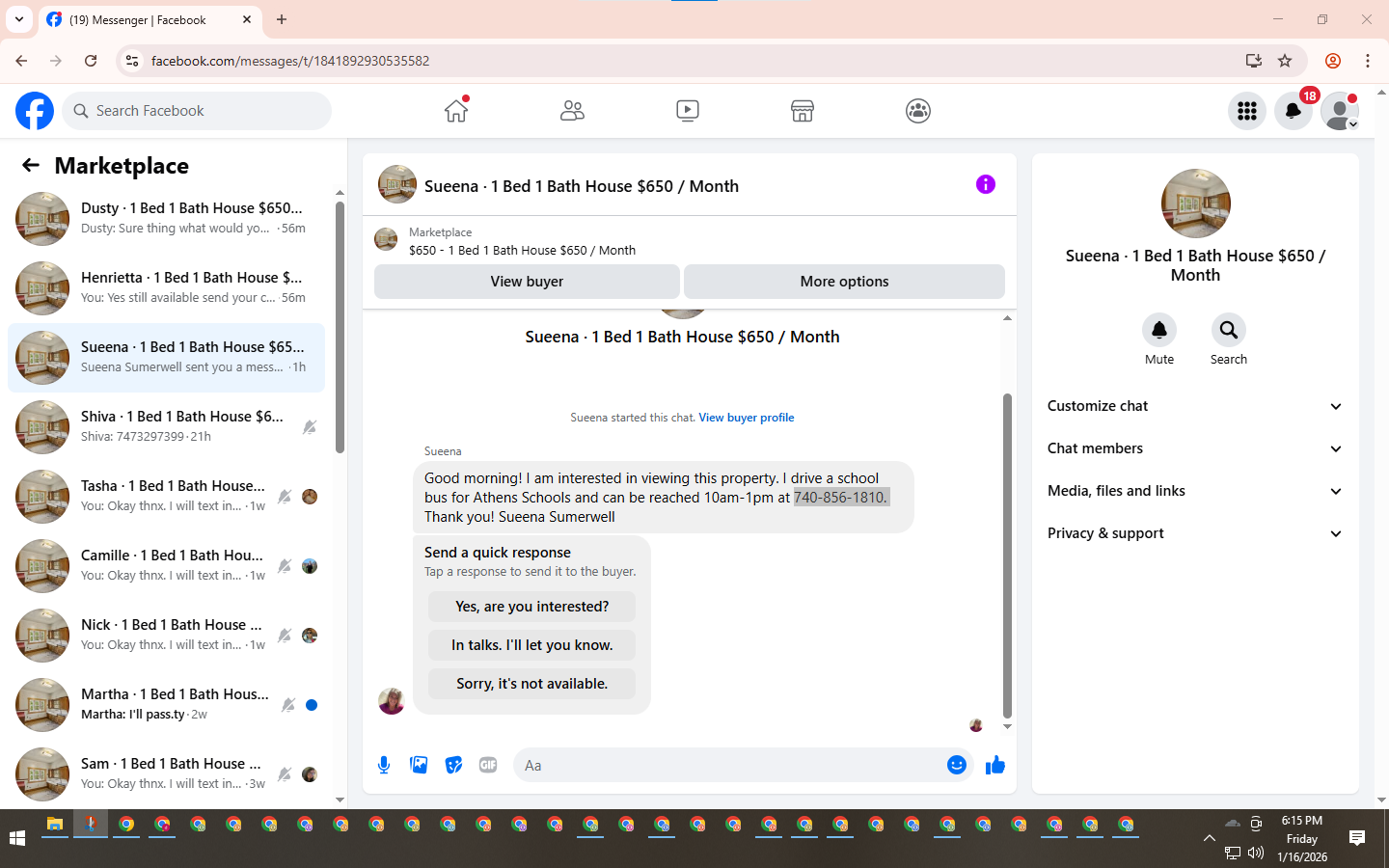Open the Windows Start menu
This screenshot has width=1389, height=868.
click(17, 838)
